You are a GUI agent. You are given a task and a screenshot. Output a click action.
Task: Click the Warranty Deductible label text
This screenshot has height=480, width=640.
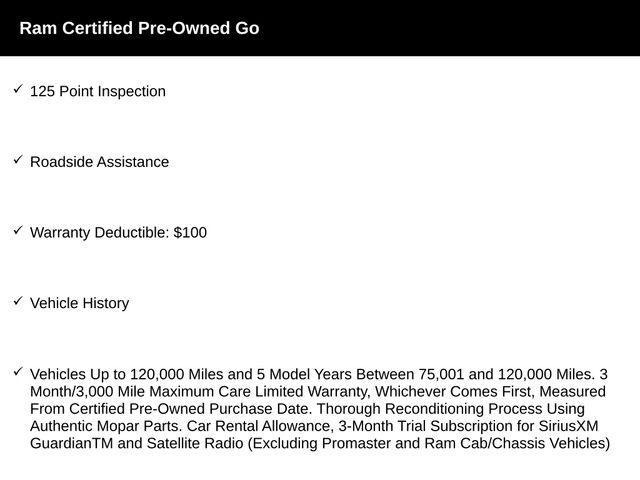tap(99, 233)
